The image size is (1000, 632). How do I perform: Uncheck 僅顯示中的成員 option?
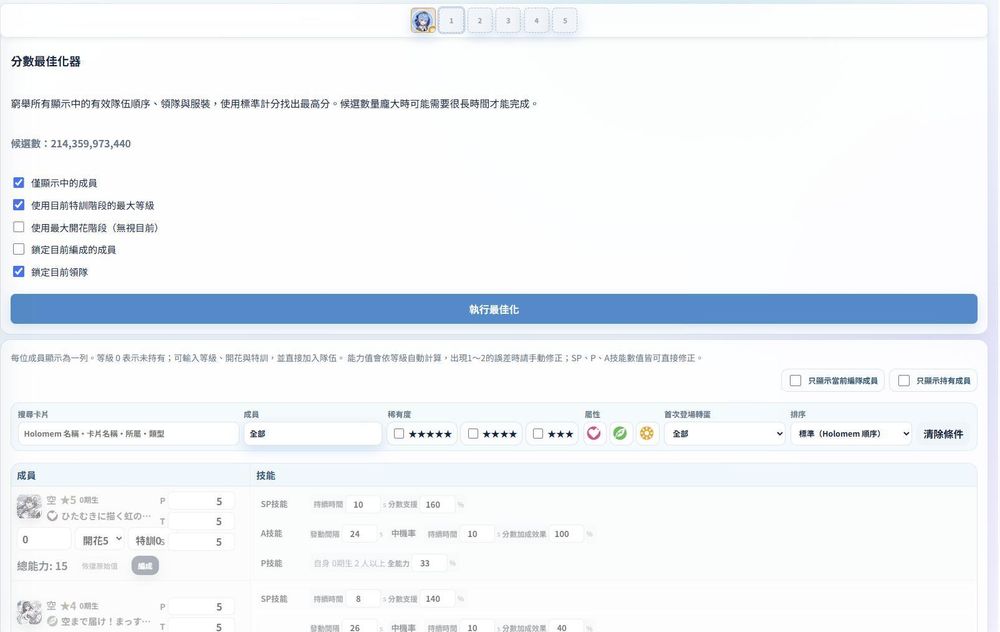tap(19, 182)
